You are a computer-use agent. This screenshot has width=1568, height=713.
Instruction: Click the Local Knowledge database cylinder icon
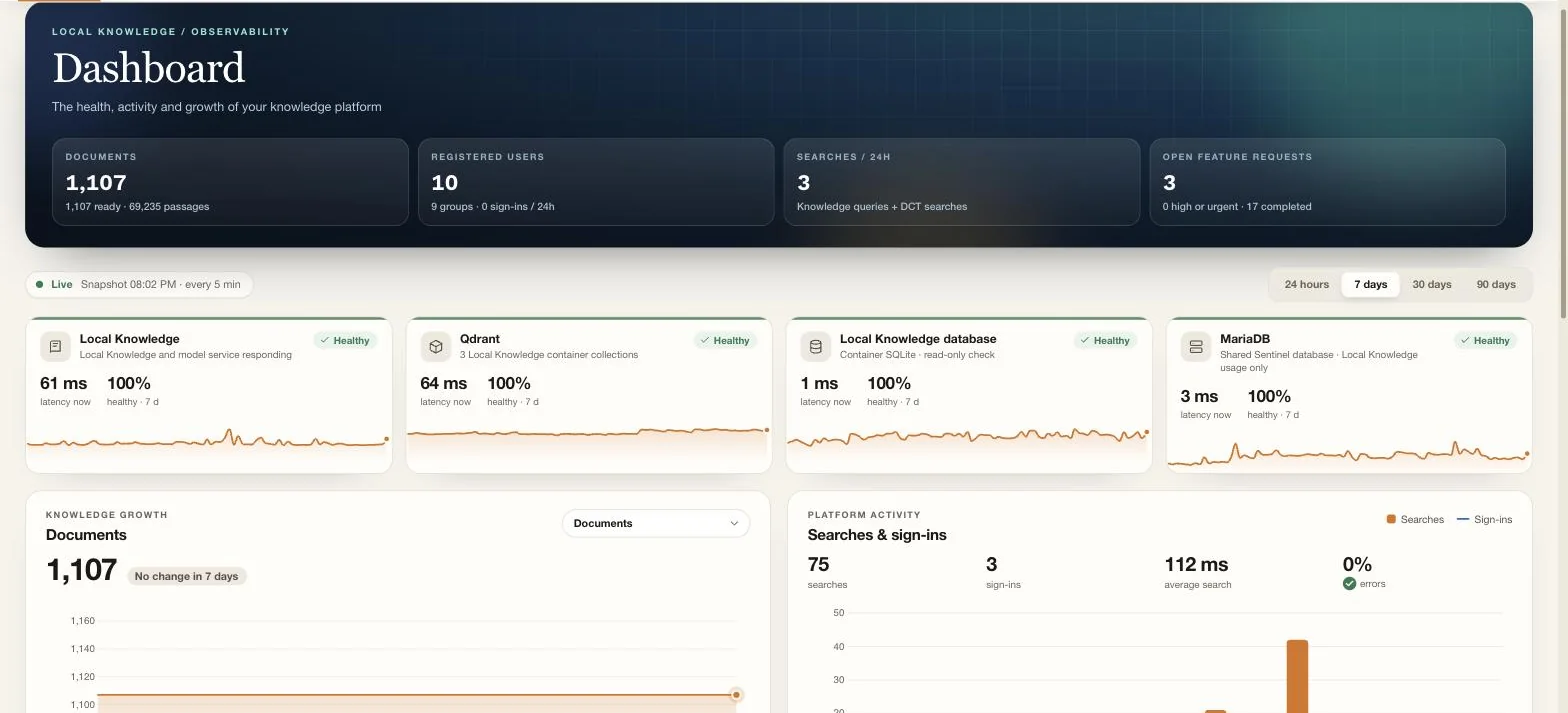click(816, 347)
